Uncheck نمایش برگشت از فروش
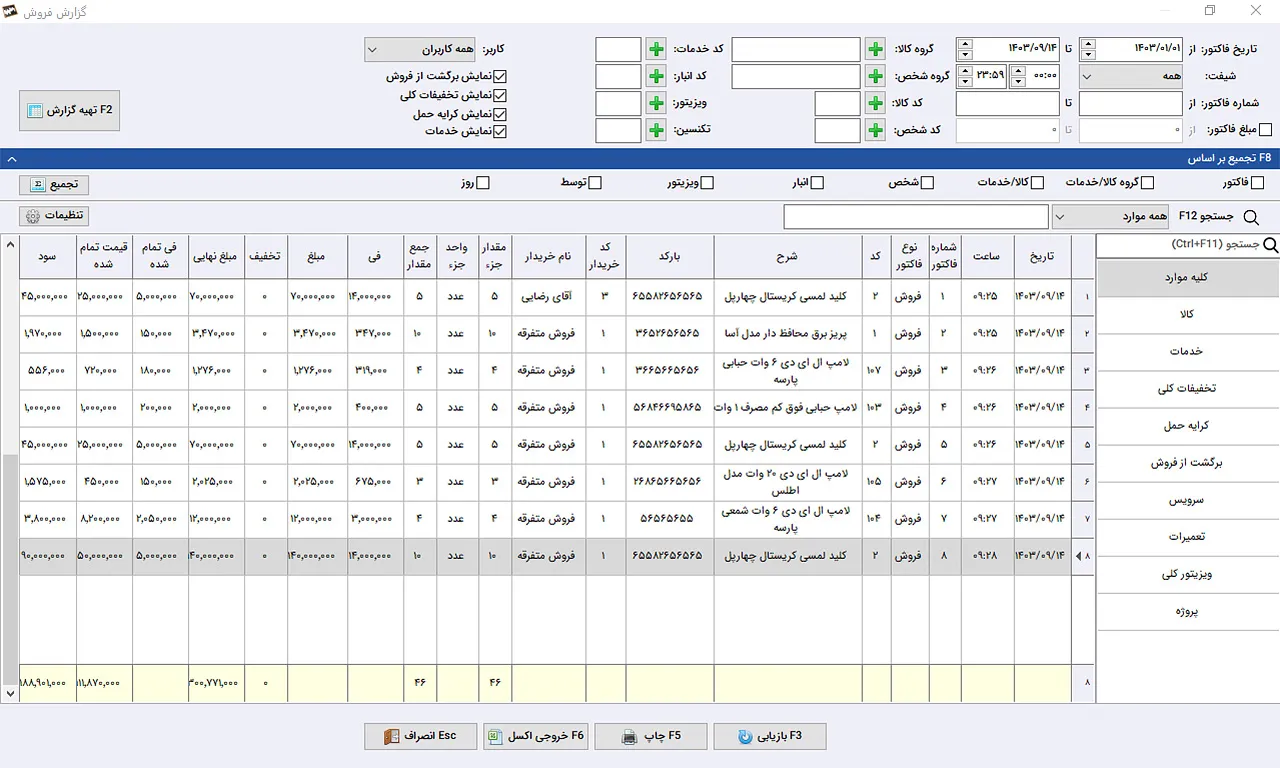 tap(501, 76)
